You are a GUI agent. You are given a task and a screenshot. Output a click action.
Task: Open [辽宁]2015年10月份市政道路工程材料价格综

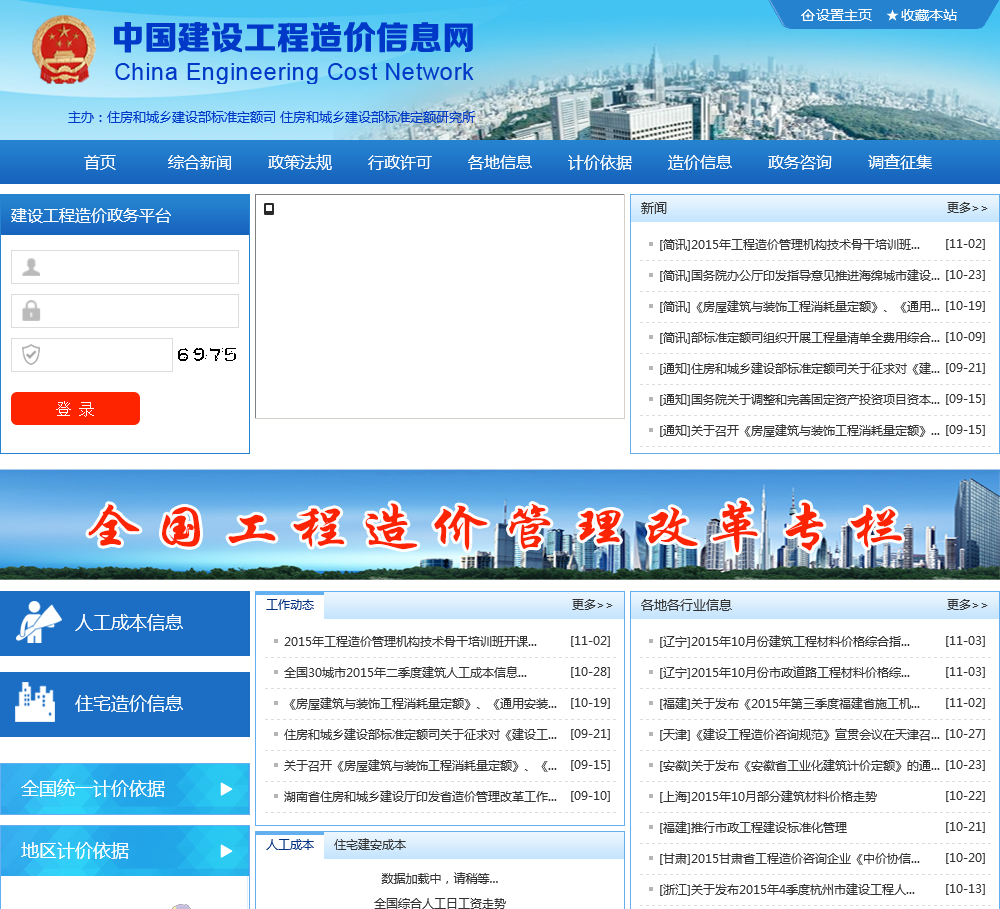pos(784,672)
